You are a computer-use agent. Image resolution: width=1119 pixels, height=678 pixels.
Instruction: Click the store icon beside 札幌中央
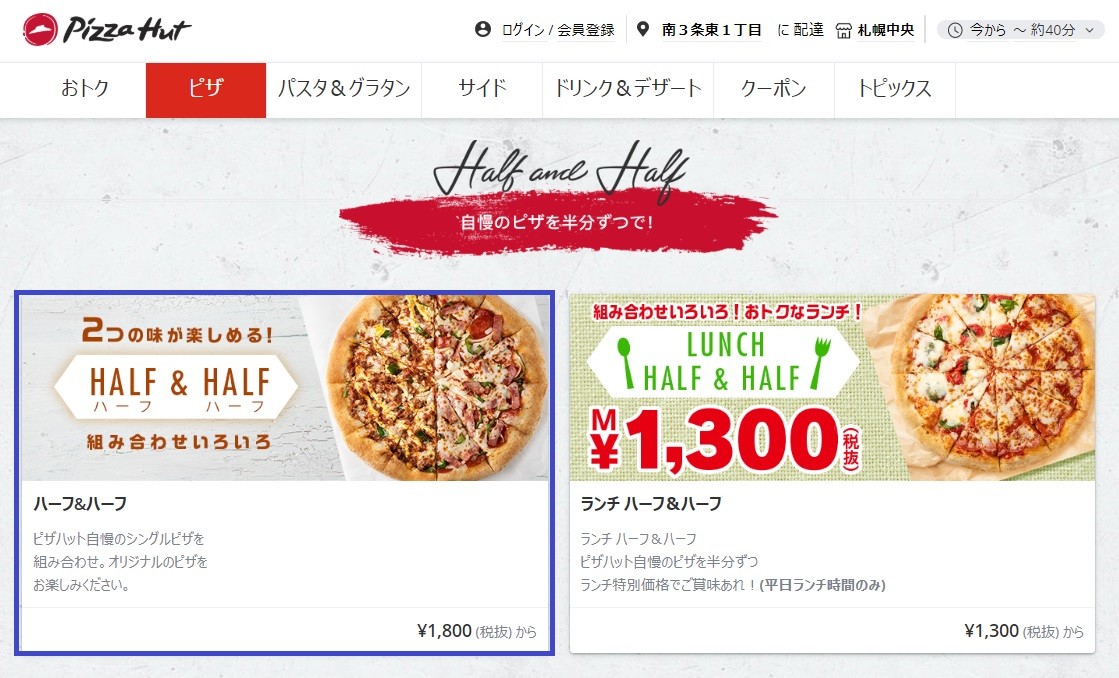844,31
